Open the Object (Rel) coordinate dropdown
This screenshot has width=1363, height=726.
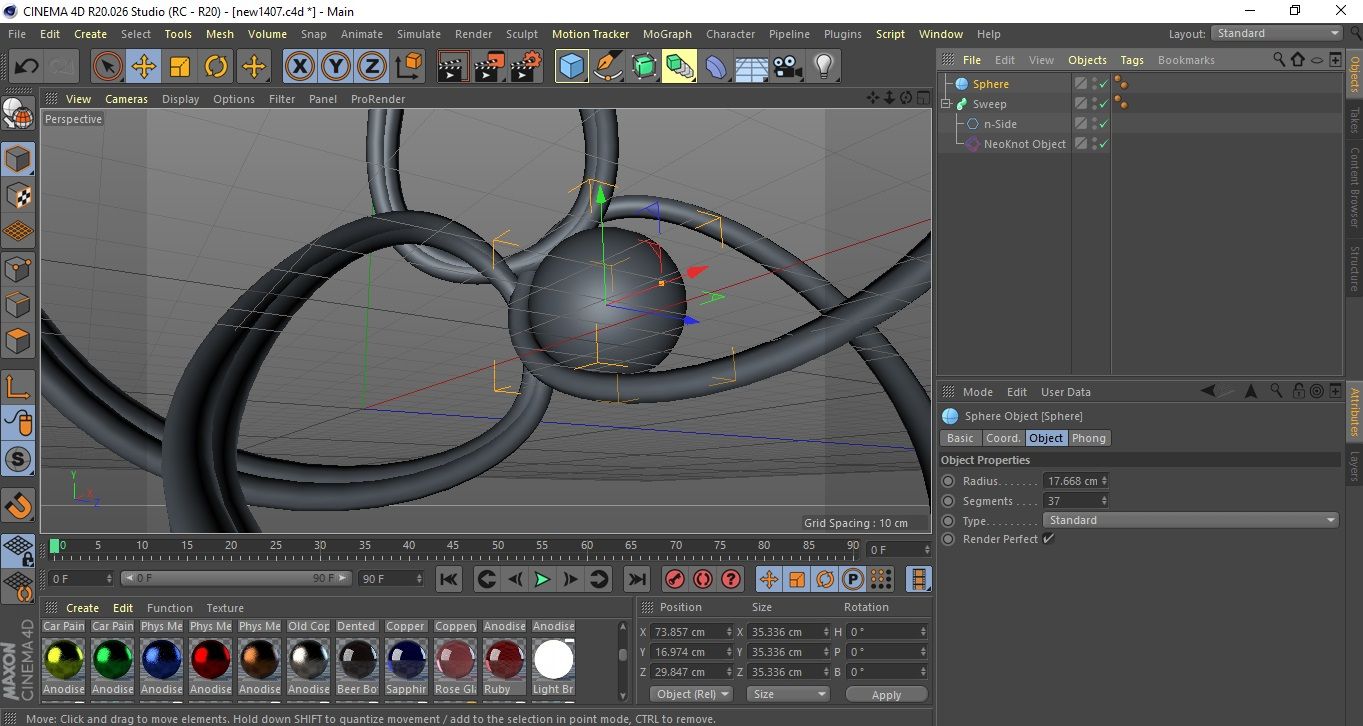(x=691, y=694)
